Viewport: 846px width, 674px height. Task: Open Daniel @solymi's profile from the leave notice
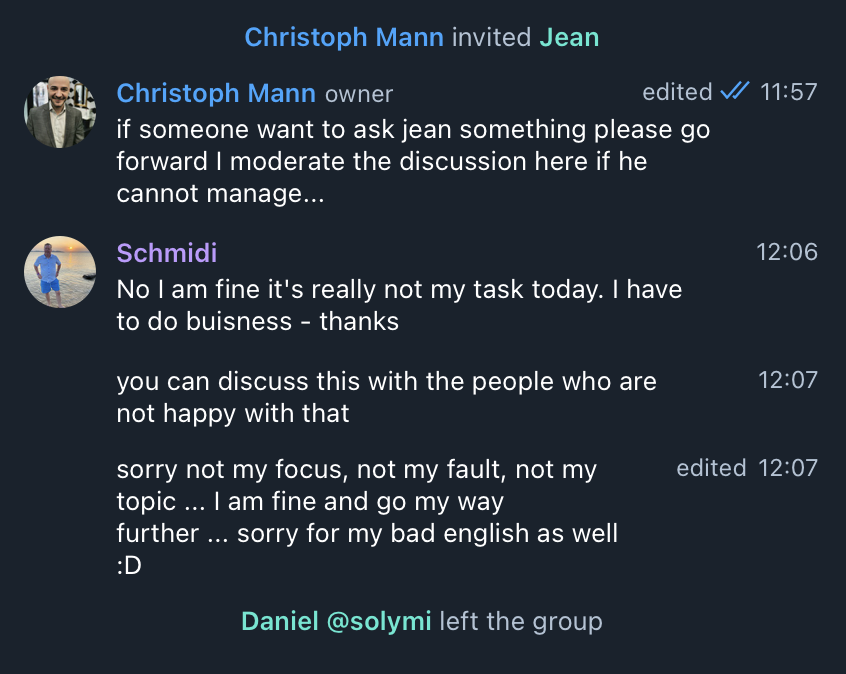336,621
